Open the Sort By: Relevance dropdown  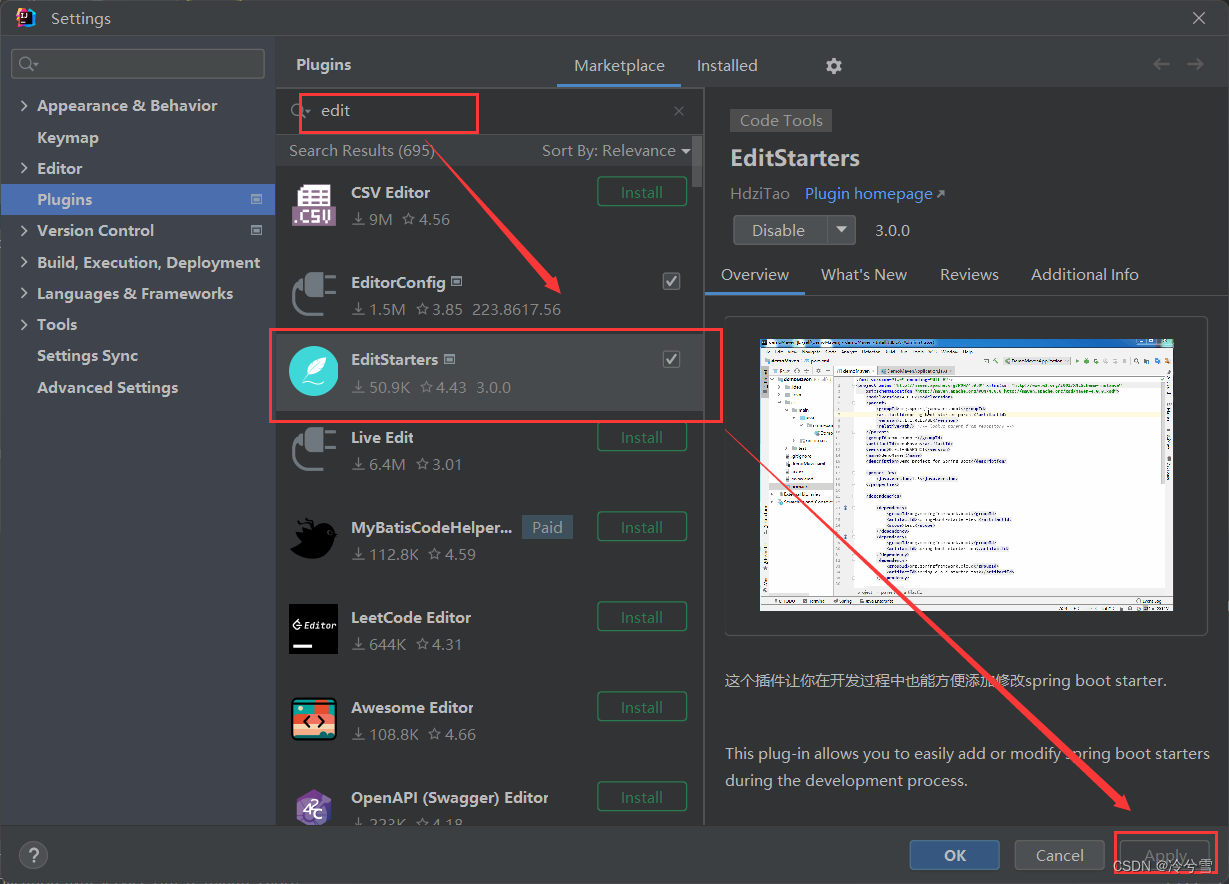click(616, 151)
